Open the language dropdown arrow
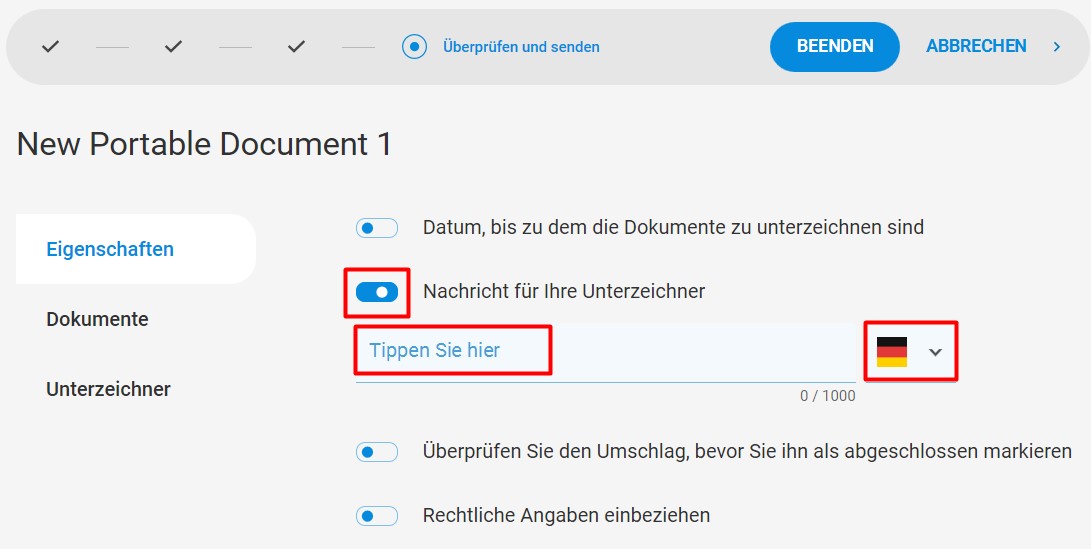Image resolution: width=1091 pixels, height=549 pixels. pyautogui.click(x=935, y=352)
